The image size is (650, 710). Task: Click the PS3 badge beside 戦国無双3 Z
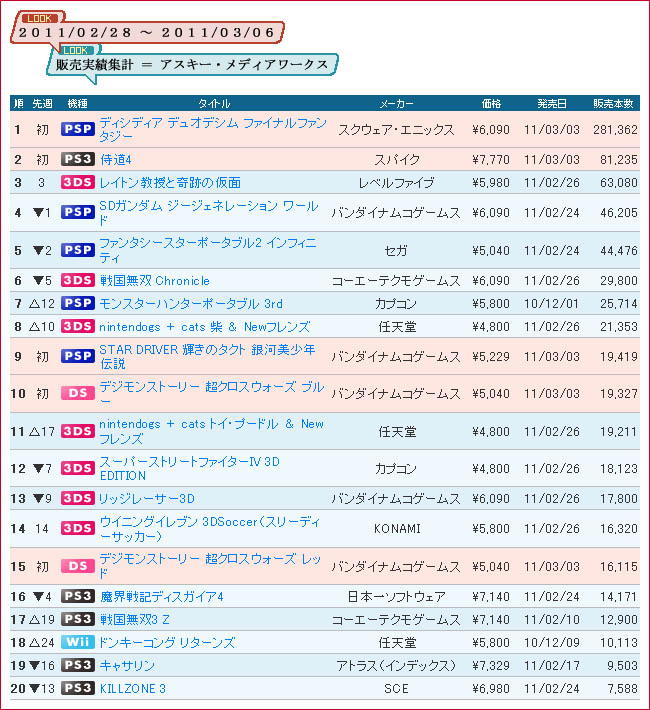[78, 619]
